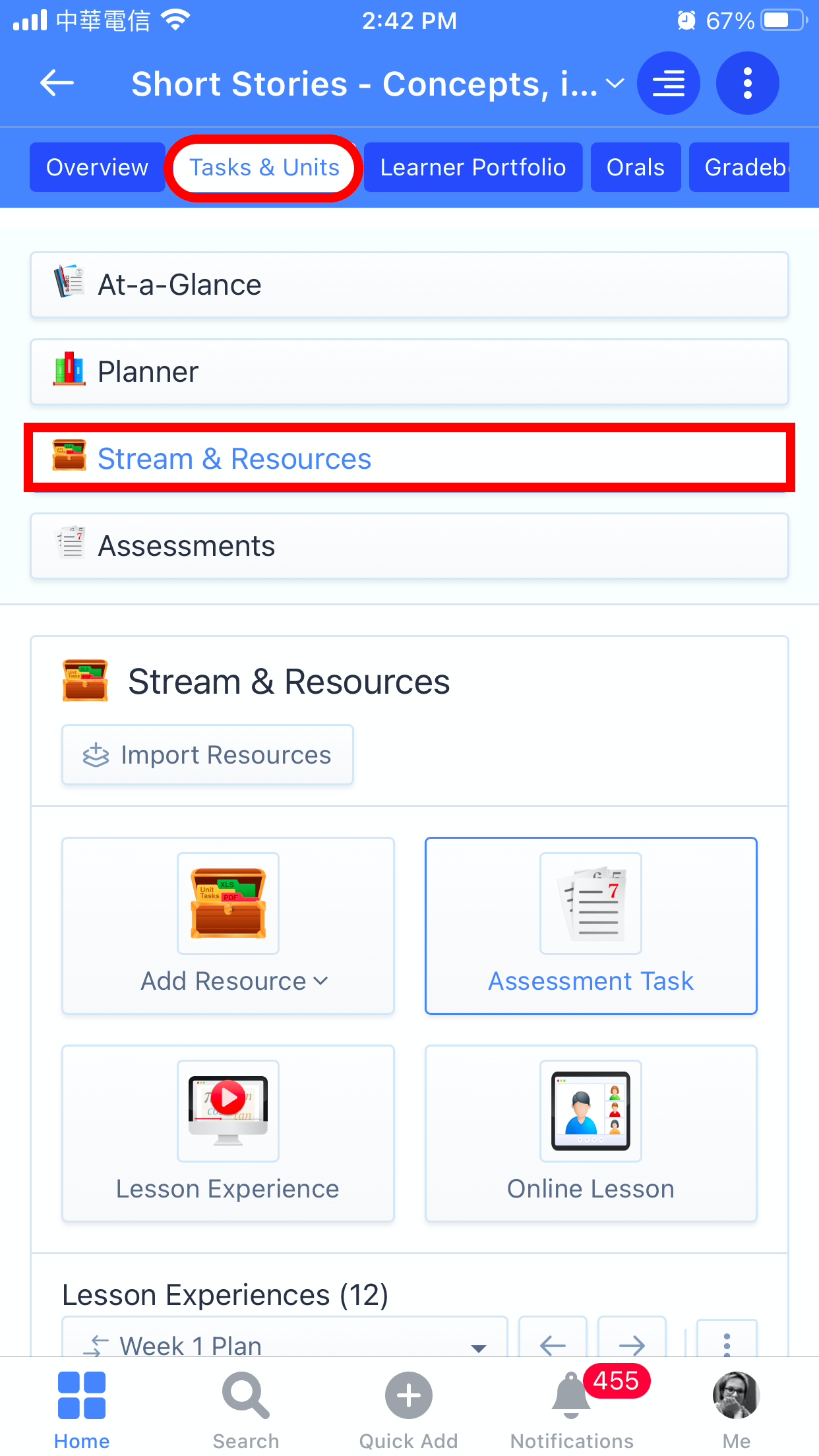Open the three-dot more options menu
The image size is (819, 1456).
click(x=747, y=84)
